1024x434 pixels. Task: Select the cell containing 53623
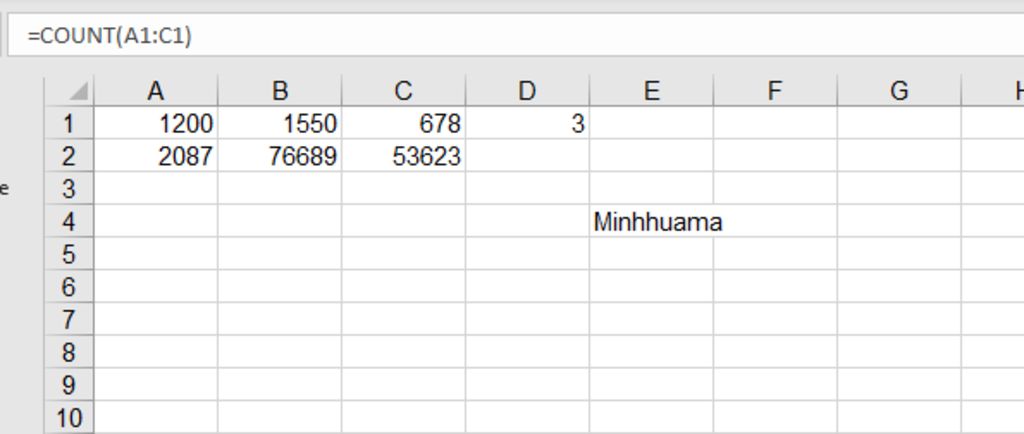pos(403,156)
